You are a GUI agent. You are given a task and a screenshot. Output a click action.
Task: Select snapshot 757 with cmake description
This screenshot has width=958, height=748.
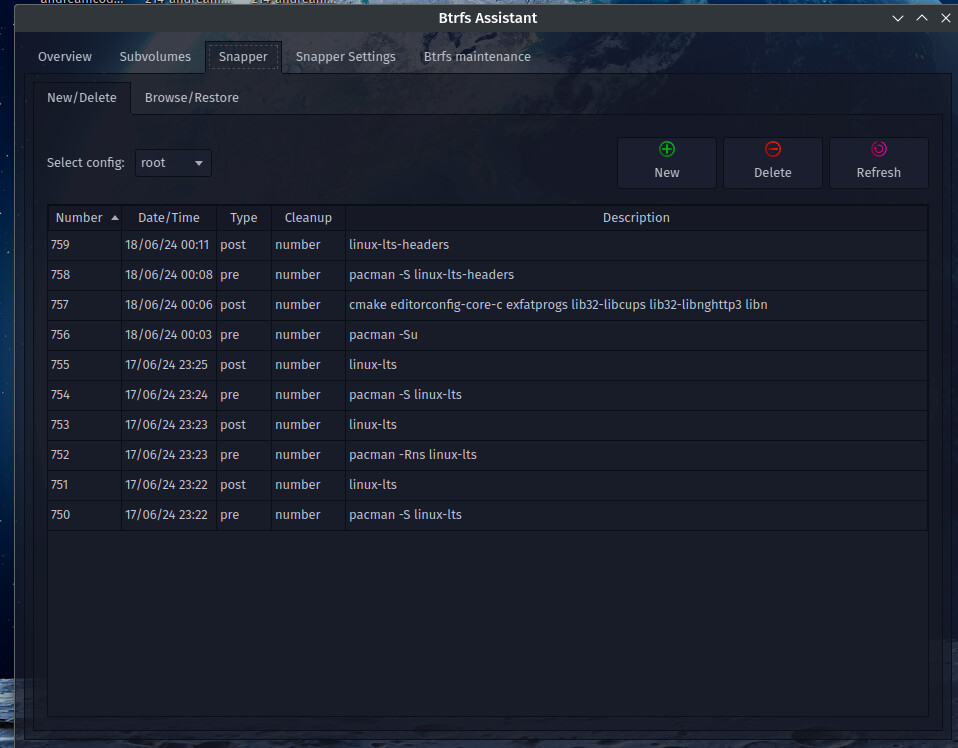pyautogui.click(x=558, y=305)
